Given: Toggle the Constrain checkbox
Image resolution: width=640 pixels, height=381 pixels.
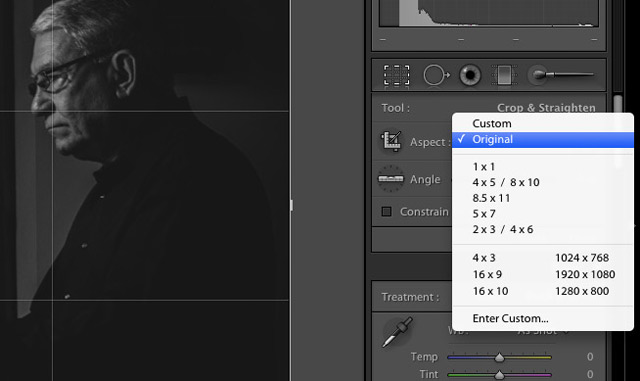Looking at the screenshot, I should (x=386, y=212).
